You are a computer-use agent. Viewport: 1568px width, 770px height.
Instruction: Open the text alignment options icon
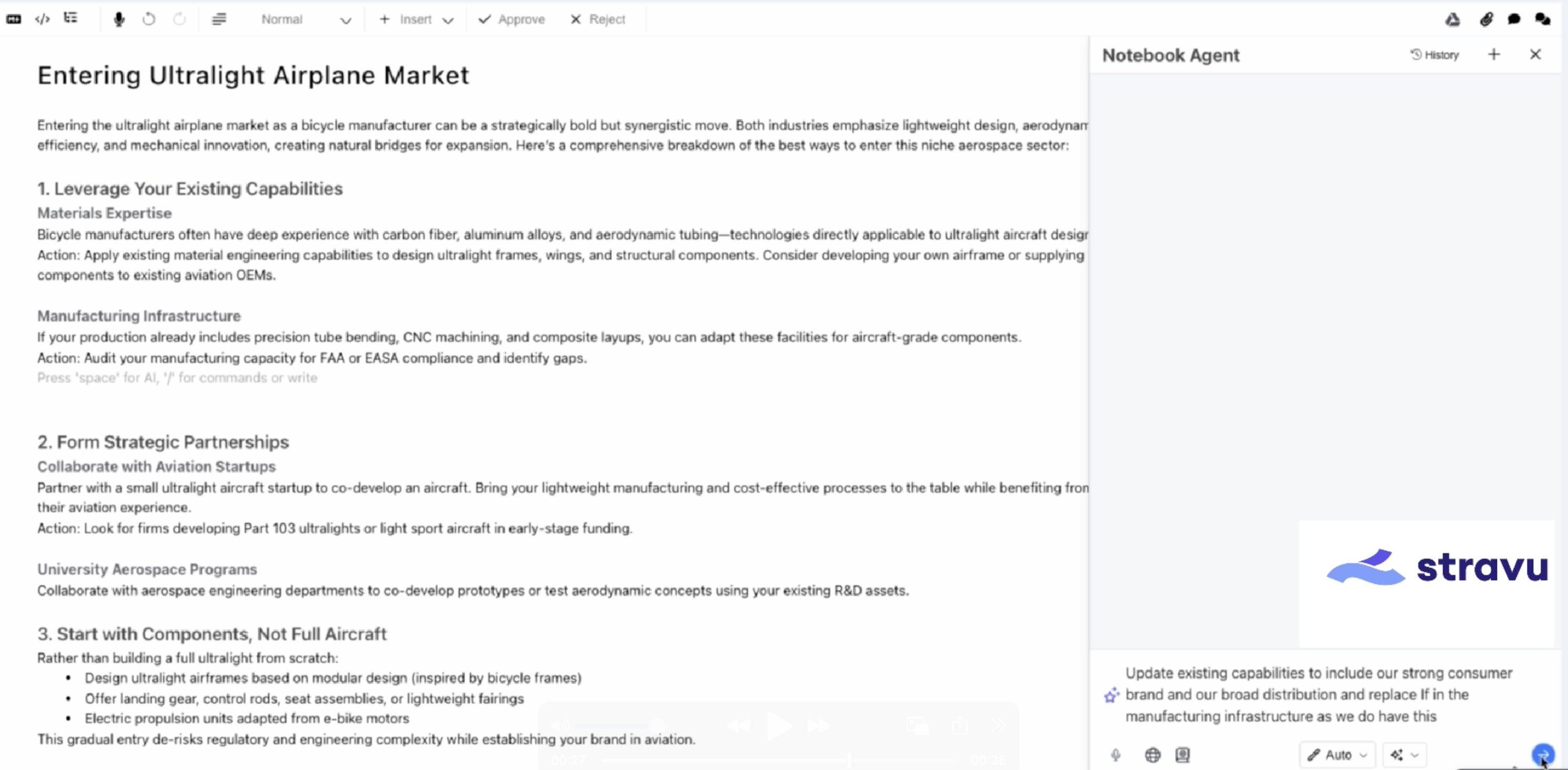pyautogui.click(x=219, y=19)
